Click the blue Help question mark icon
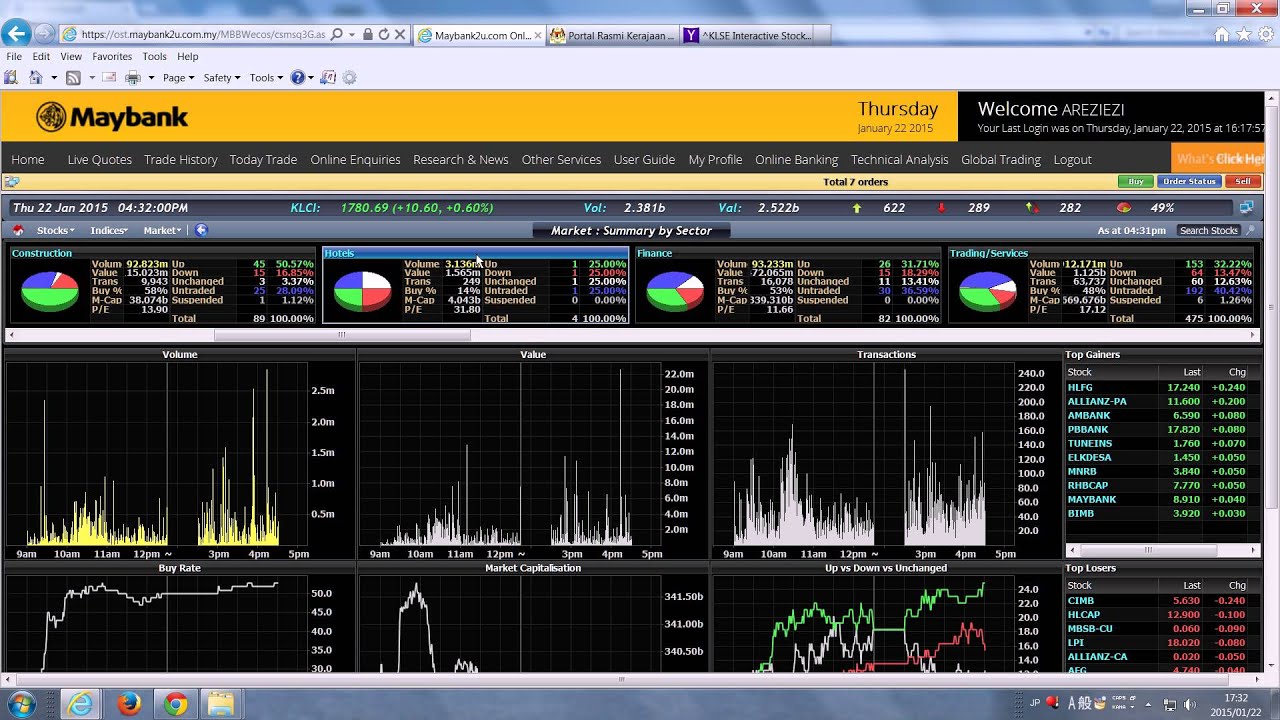This screenshot has width=1280, height=720. tap(297, 77)
